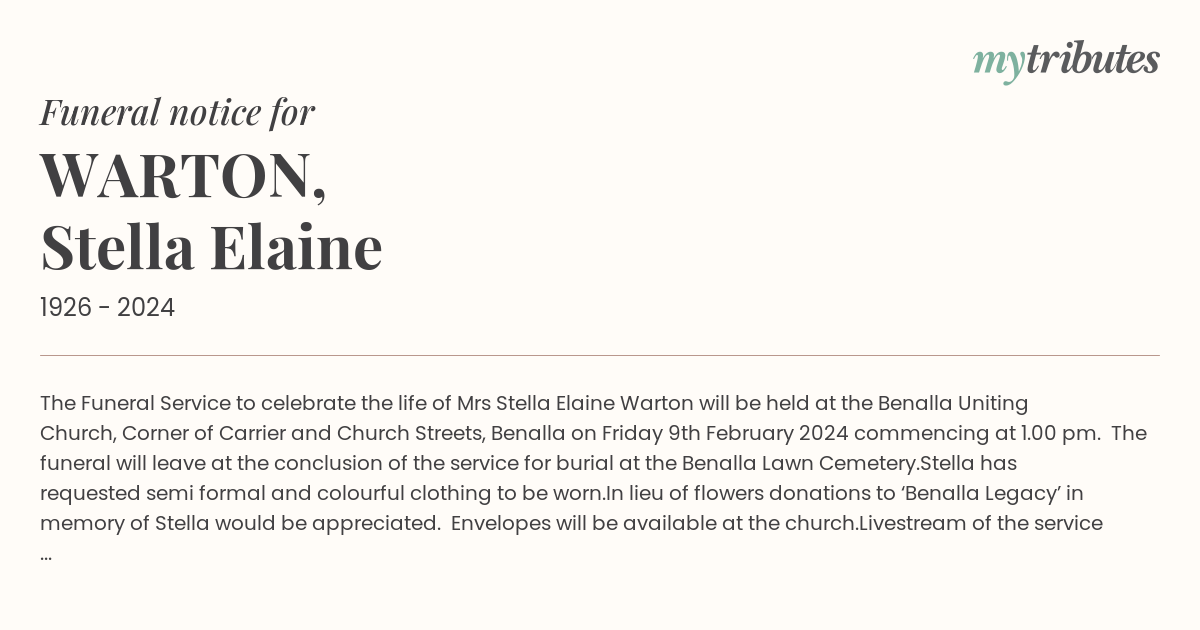
Task: Click 'The Funeral Service' opening words
Action: click(135, 403)
